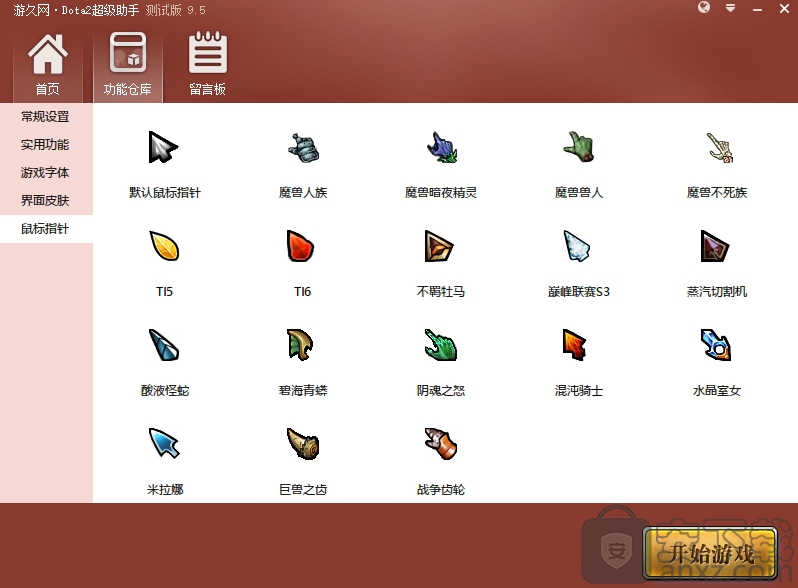Viewport: 798px width, 588px height.
Task: Go to the 首页 home tab
Action: [48, 65]
